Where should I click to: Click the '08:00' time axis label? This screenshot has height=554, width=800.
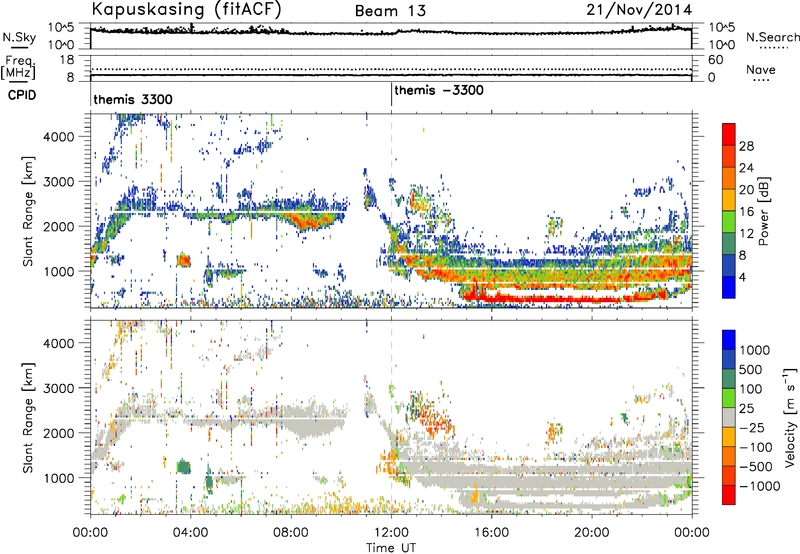[x=291, y=533]
